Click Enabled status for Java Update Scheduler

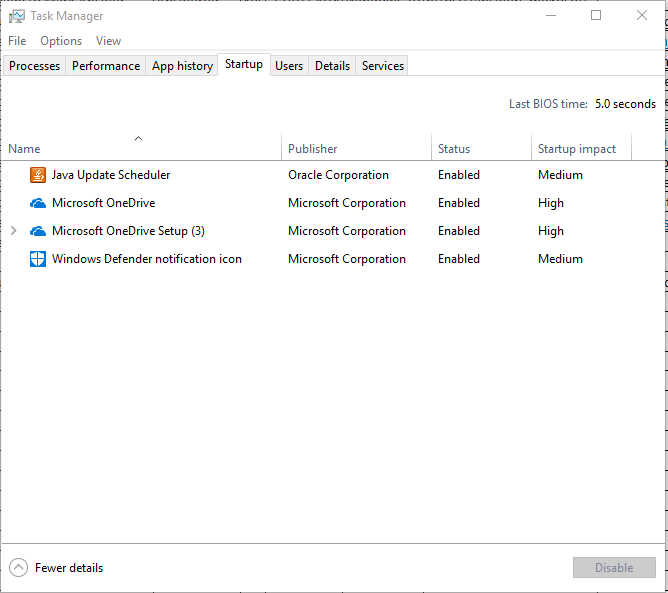click(459, 175)
